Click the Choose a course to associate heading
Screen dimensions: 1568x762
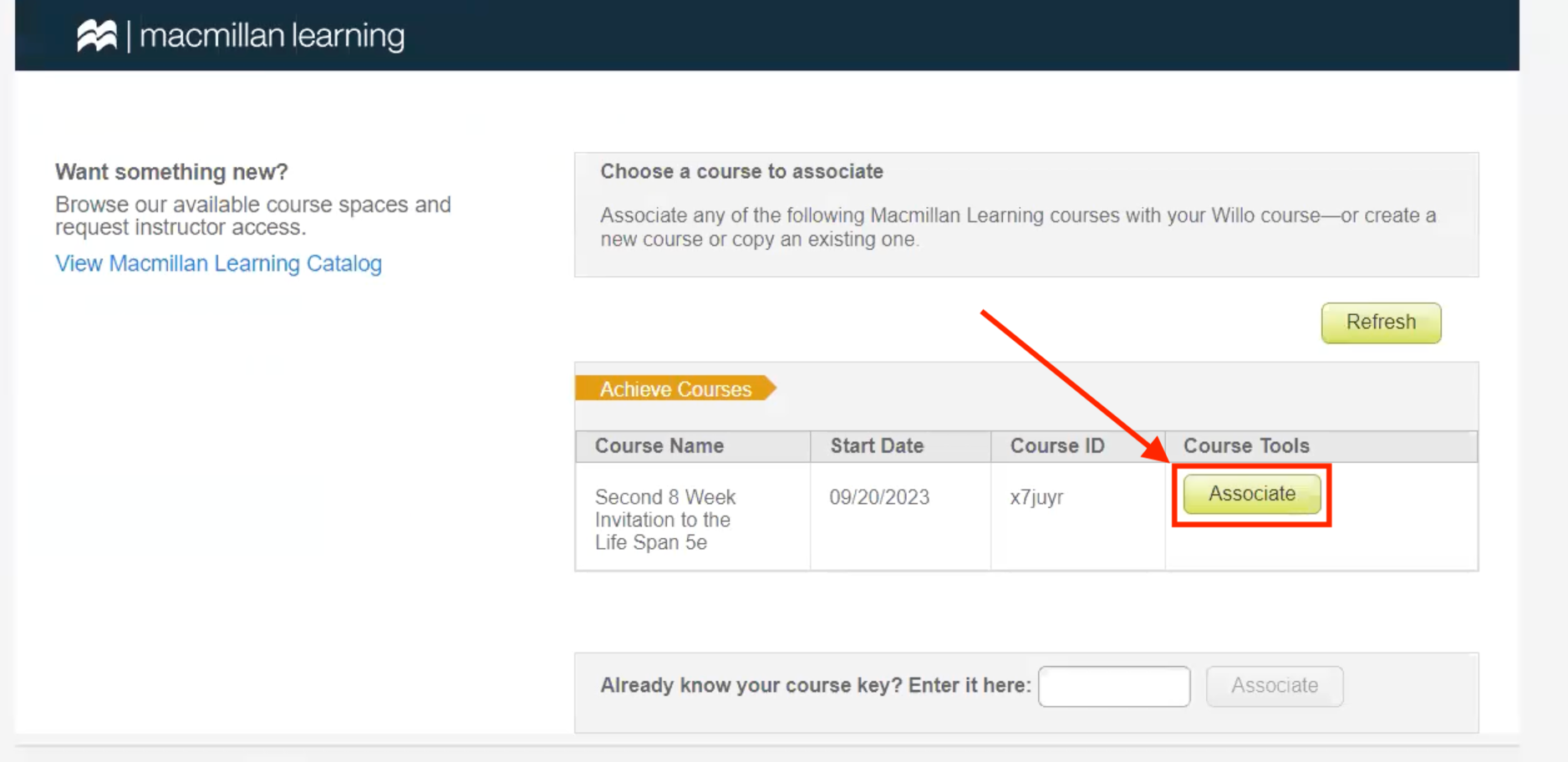coord(741,171)
